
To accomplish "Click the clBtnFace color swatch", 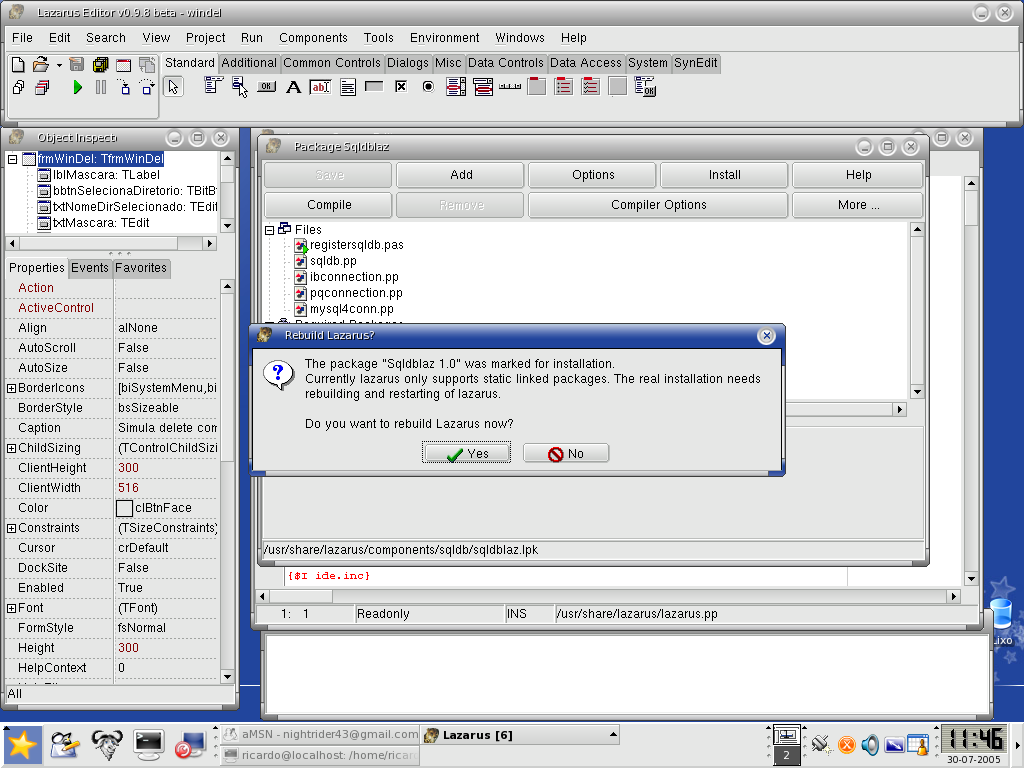I will coord(124,508).
